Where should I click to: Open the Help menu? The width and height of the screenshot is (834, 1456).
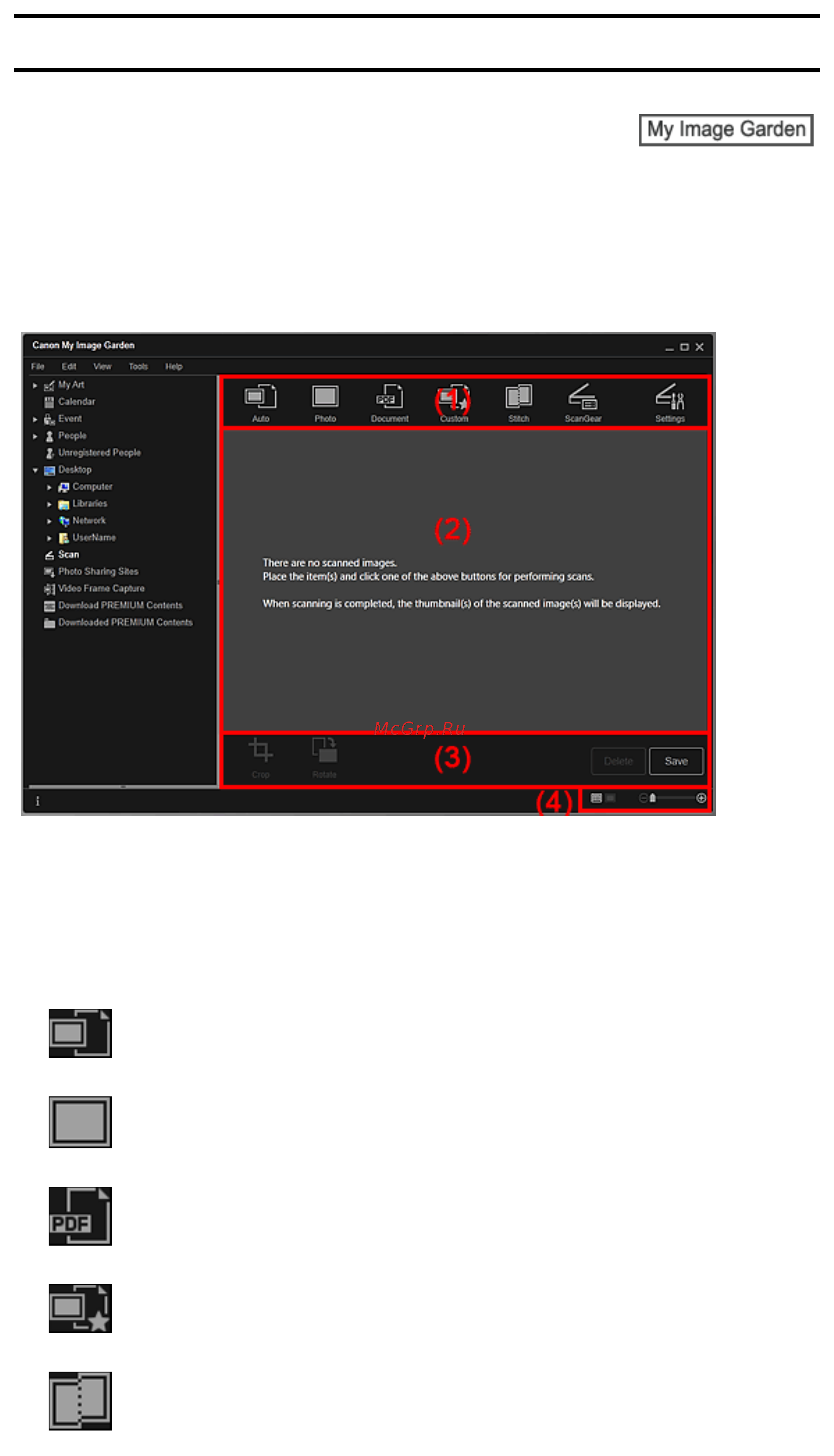173,367
